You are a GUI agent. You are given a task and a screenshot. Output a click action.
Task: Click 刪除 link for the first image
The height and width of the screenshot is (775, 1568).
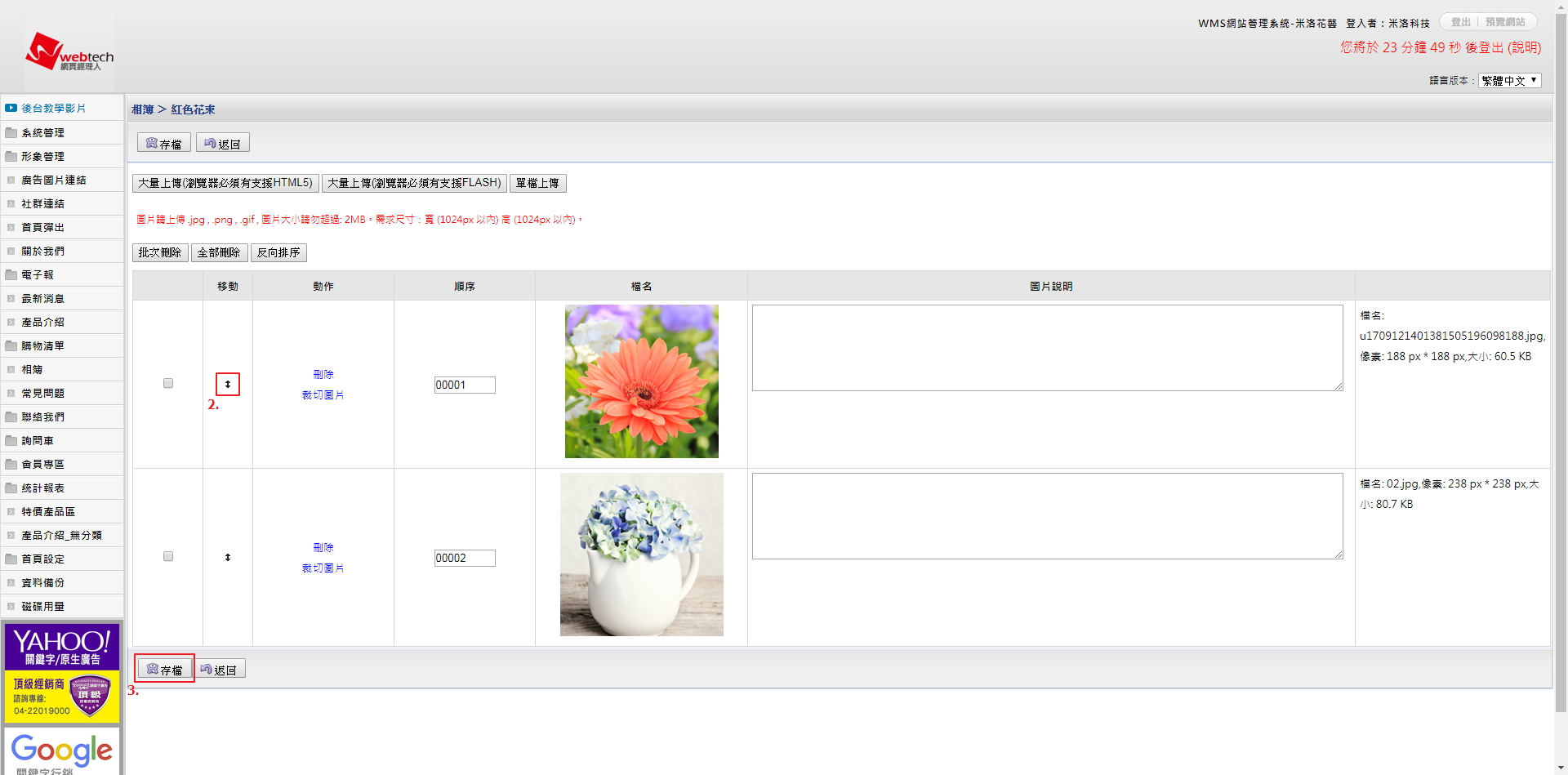(x=323, y=374)
